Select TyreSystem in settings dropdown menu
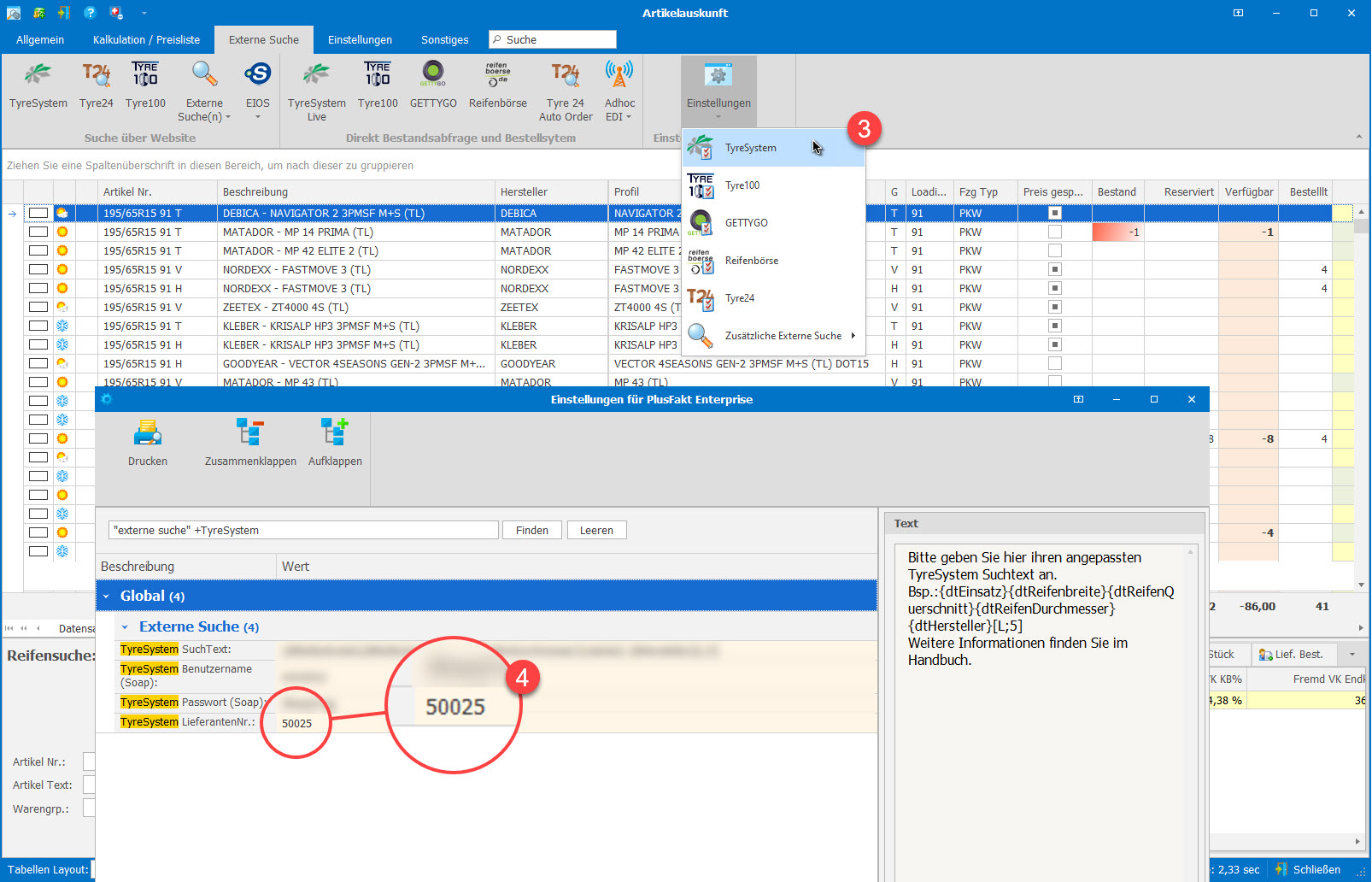 tap(773, 148)
